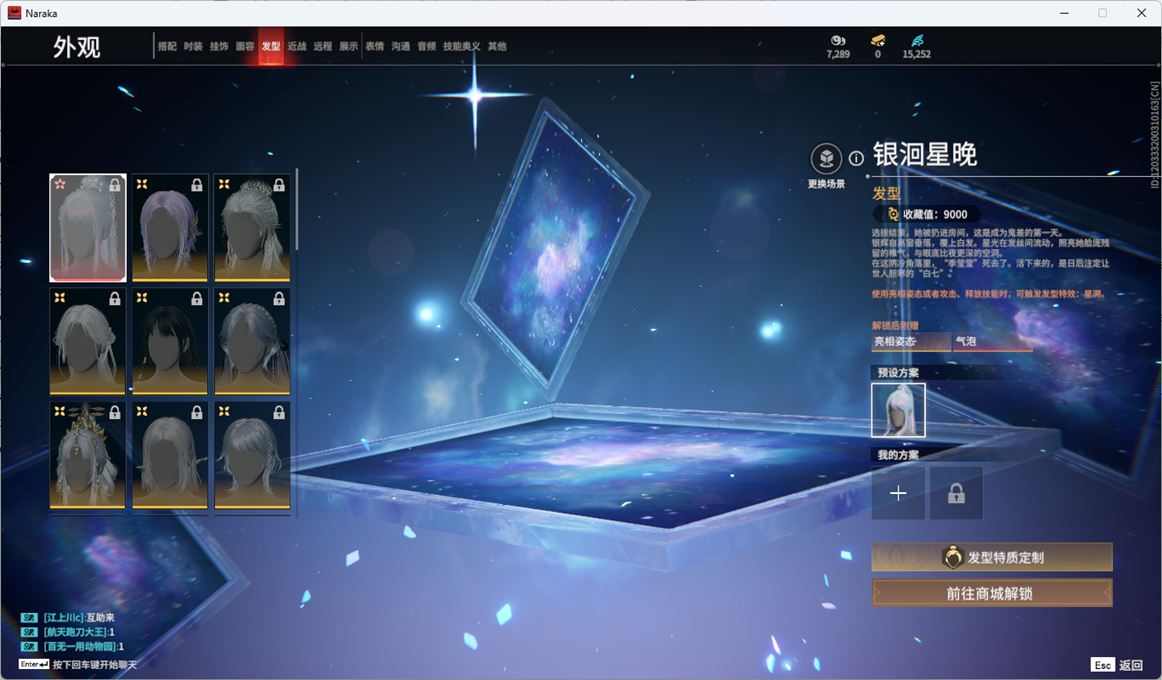Minimize the Naraka window
Viewport: 1162px width, 680px height.
[x=1064, y=13]
